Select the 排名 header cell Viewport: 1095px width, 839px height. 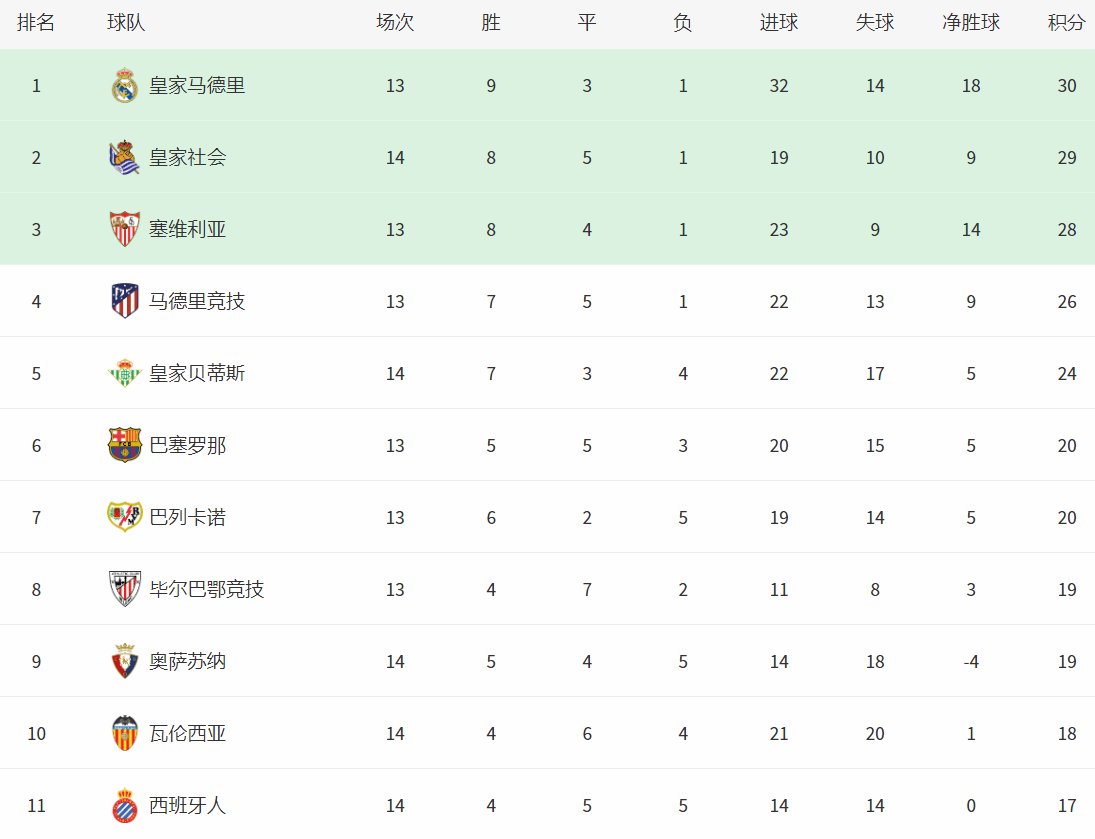click(x=36, y=22)
